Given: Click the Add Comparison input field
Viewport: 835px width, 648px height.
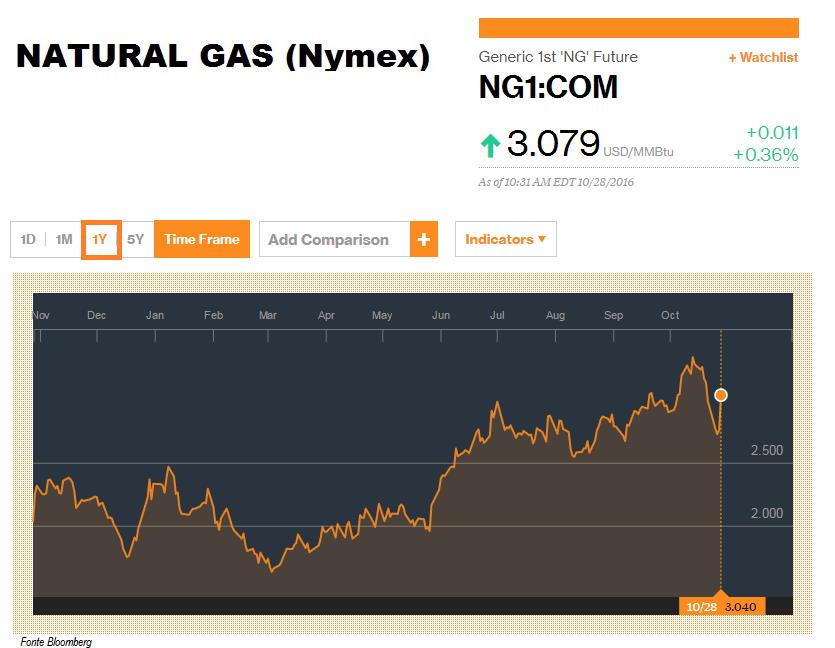Looking at the screenshot, I should [x=334, y=239].
